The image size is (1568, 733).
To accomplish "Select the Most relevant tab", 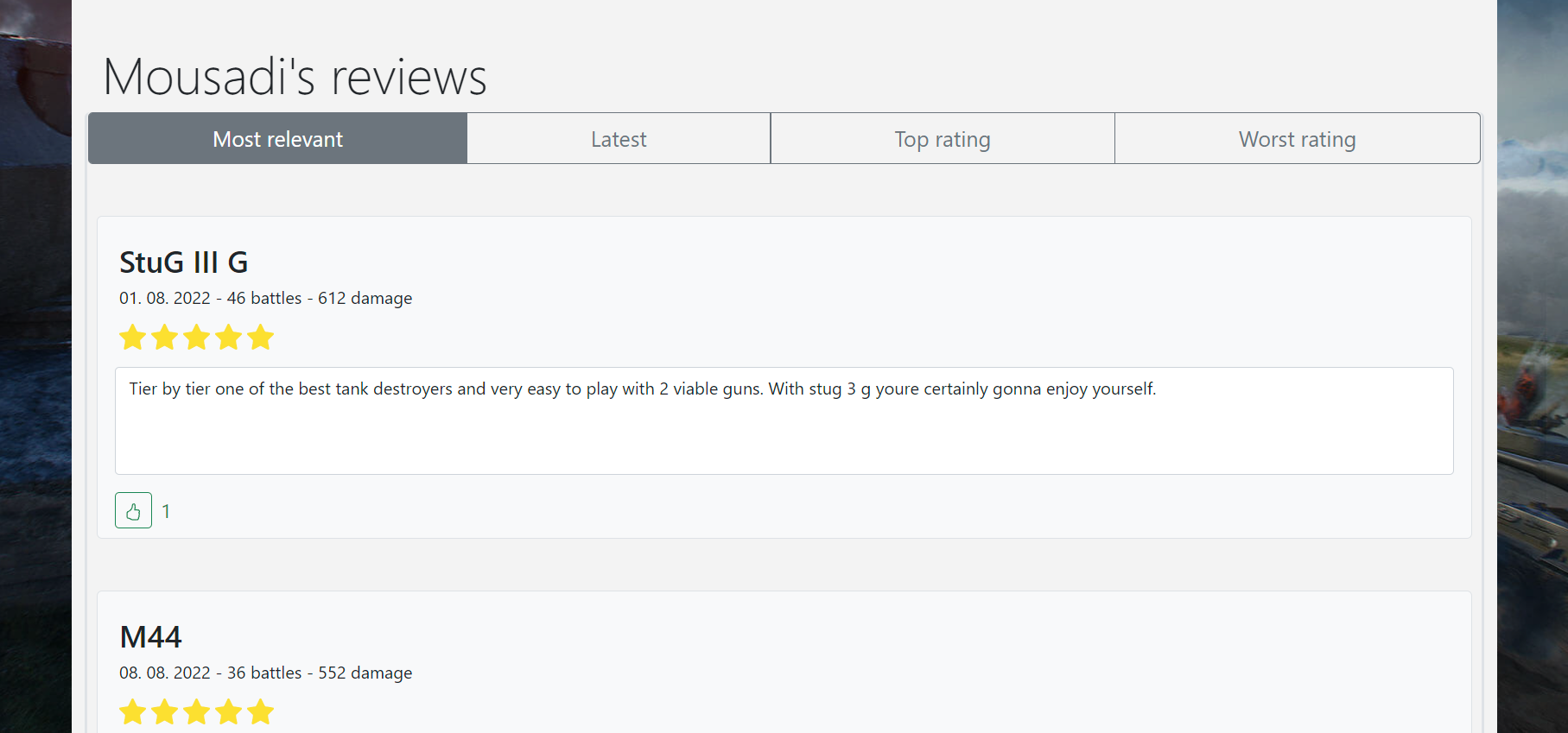I will click(277, 139).
